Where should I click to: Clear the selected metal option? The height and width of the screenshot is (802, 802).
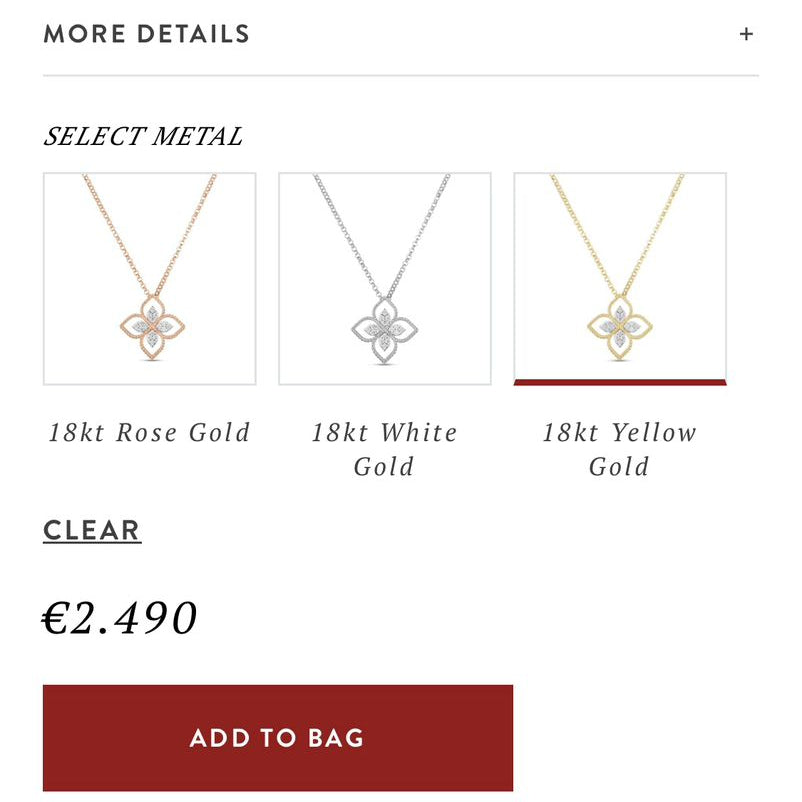(92, 530)
